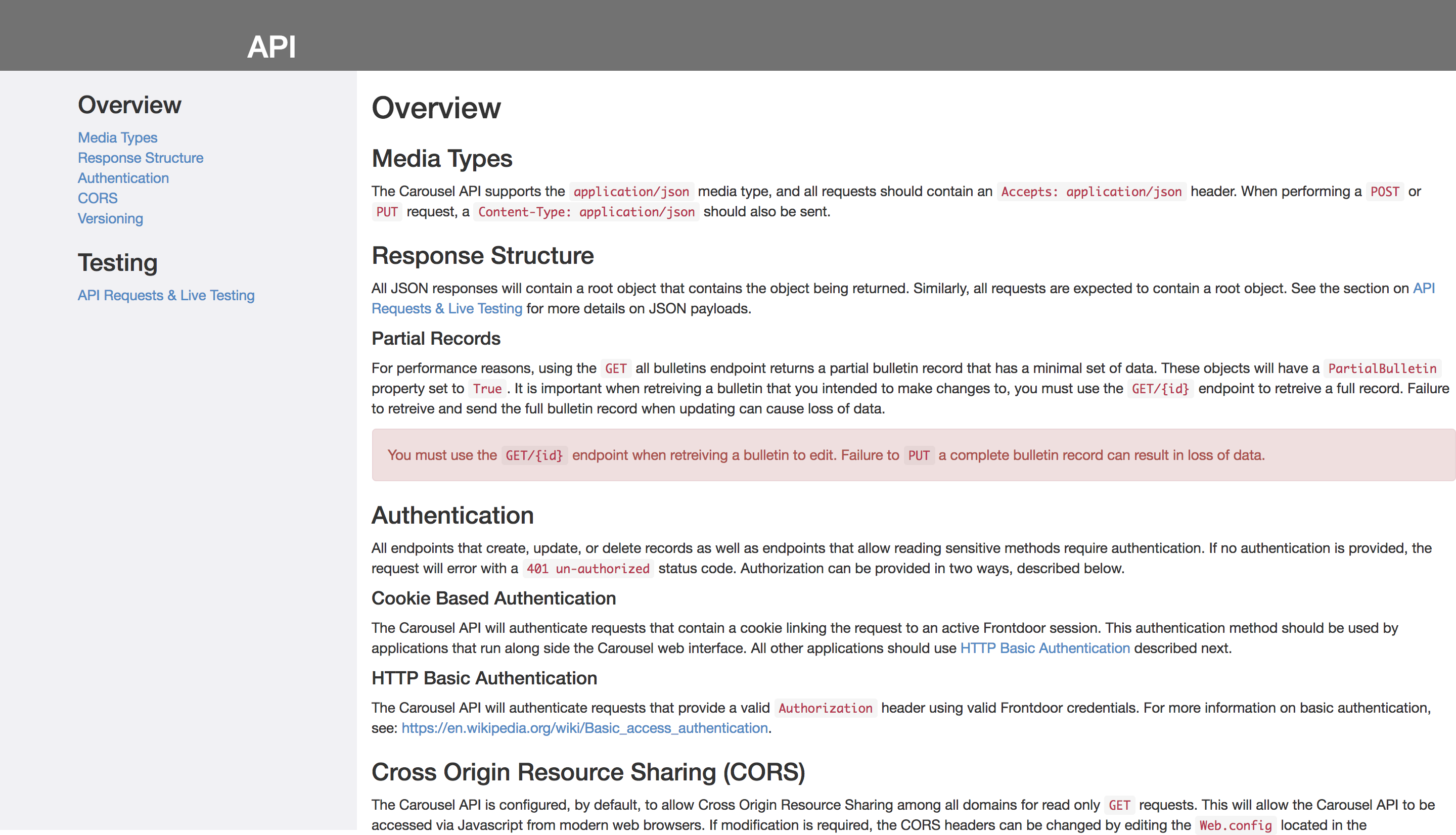Click the GET/{id} code snippet in warning
This screenshot has width=1456, height=835.
point(533,455)
